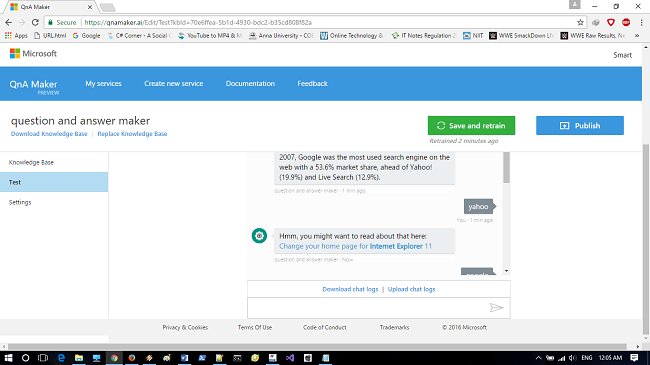
Task: Click the chat panel scrollbar thumb
Action: click(x=506, y=167)
